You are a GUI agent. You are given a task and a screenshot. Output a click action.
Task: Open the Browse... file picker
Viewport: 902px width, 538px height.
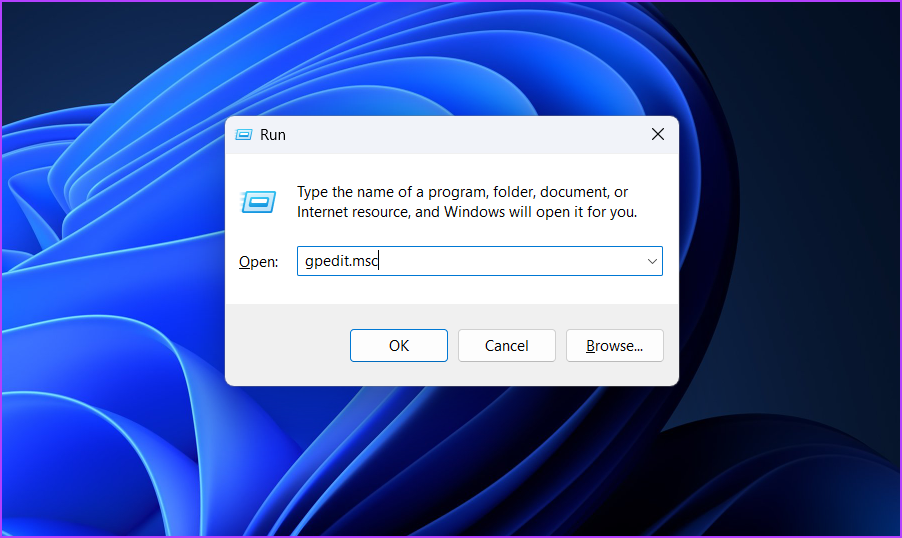coord(614,345)
